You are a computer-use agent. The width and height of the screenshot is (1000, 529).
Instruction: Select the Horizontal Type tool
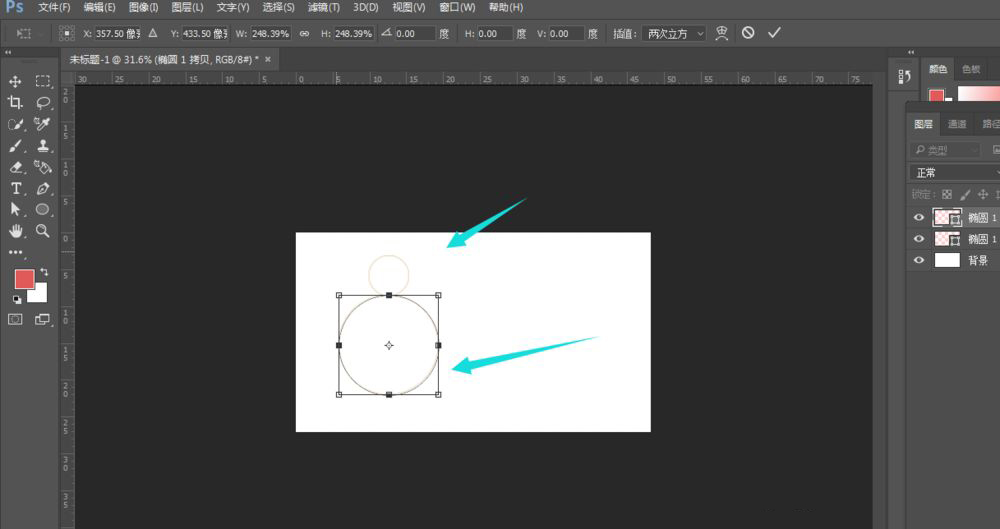pyautogui.click(x=16, y=188)
